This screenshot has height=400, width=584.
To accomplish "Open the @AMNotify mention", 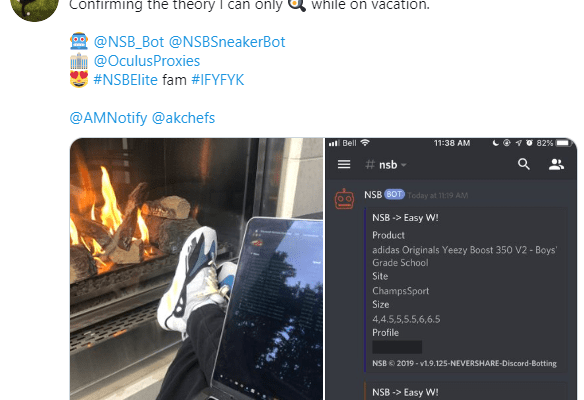I will point(108,118).
